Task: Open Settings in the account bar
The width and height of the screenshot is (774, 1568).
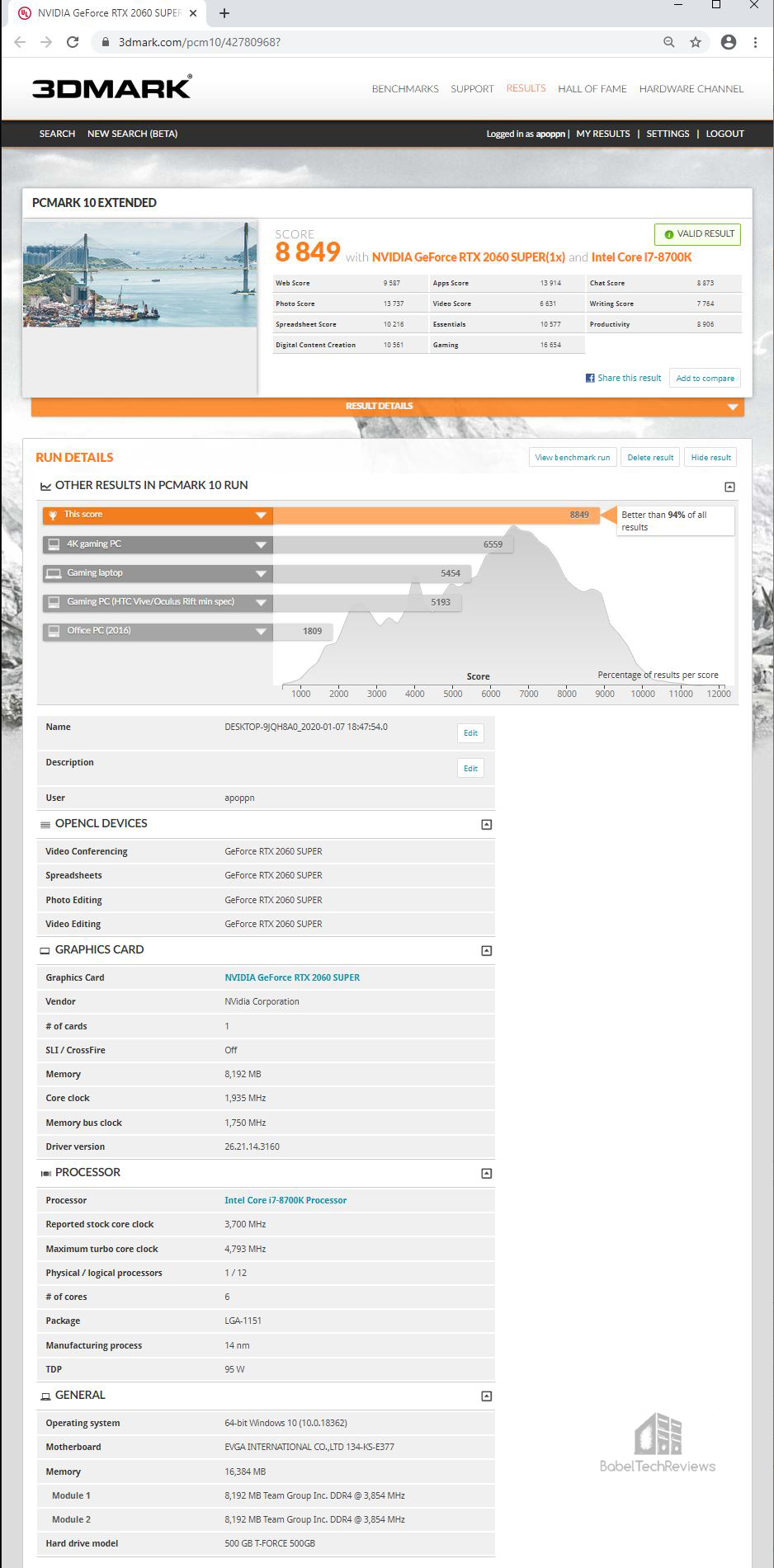Action: click(x=668, y=134)
